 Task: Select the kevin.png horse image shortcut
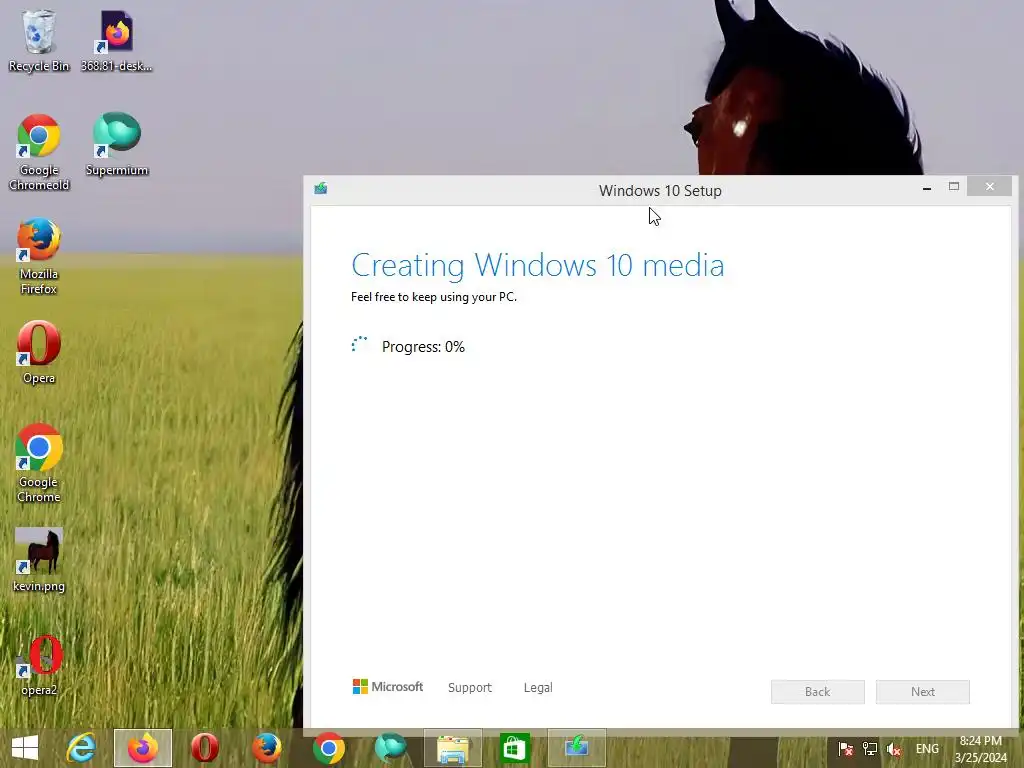coord(39,560)
